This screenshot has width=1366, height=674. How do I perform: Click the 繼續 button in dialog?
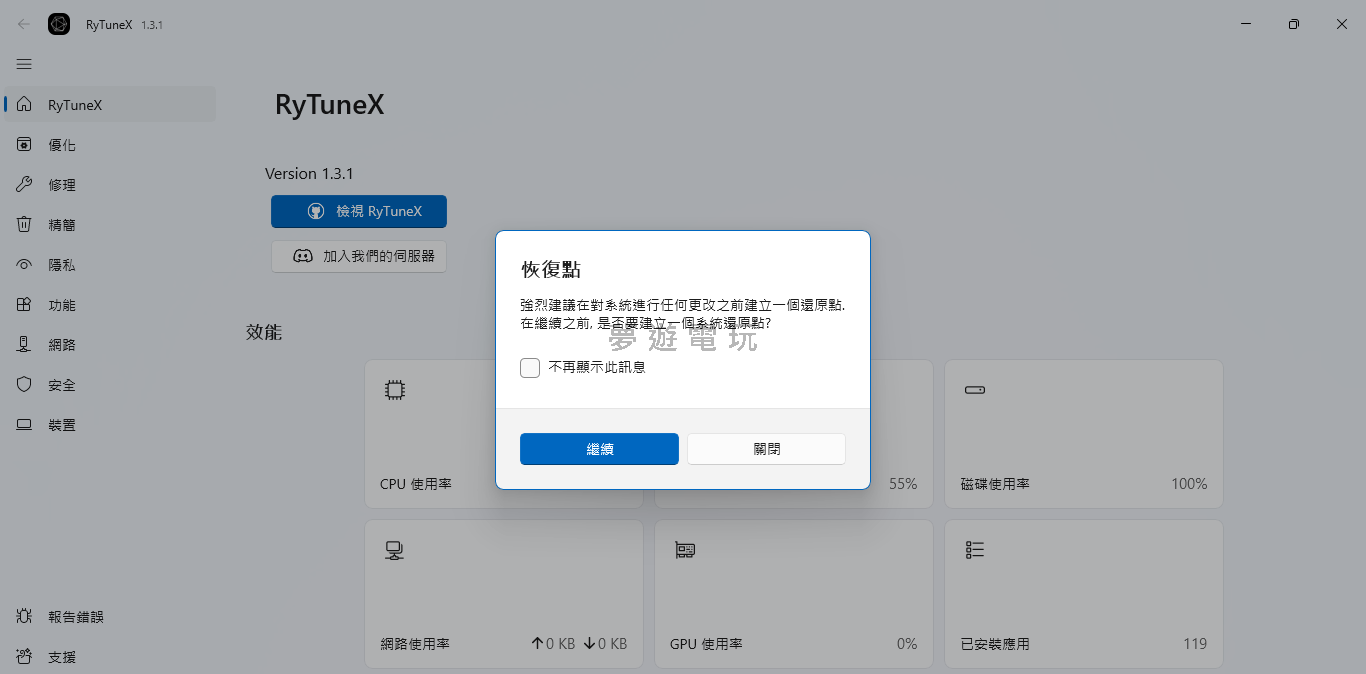pyautogui.click(x=599, y=449)
